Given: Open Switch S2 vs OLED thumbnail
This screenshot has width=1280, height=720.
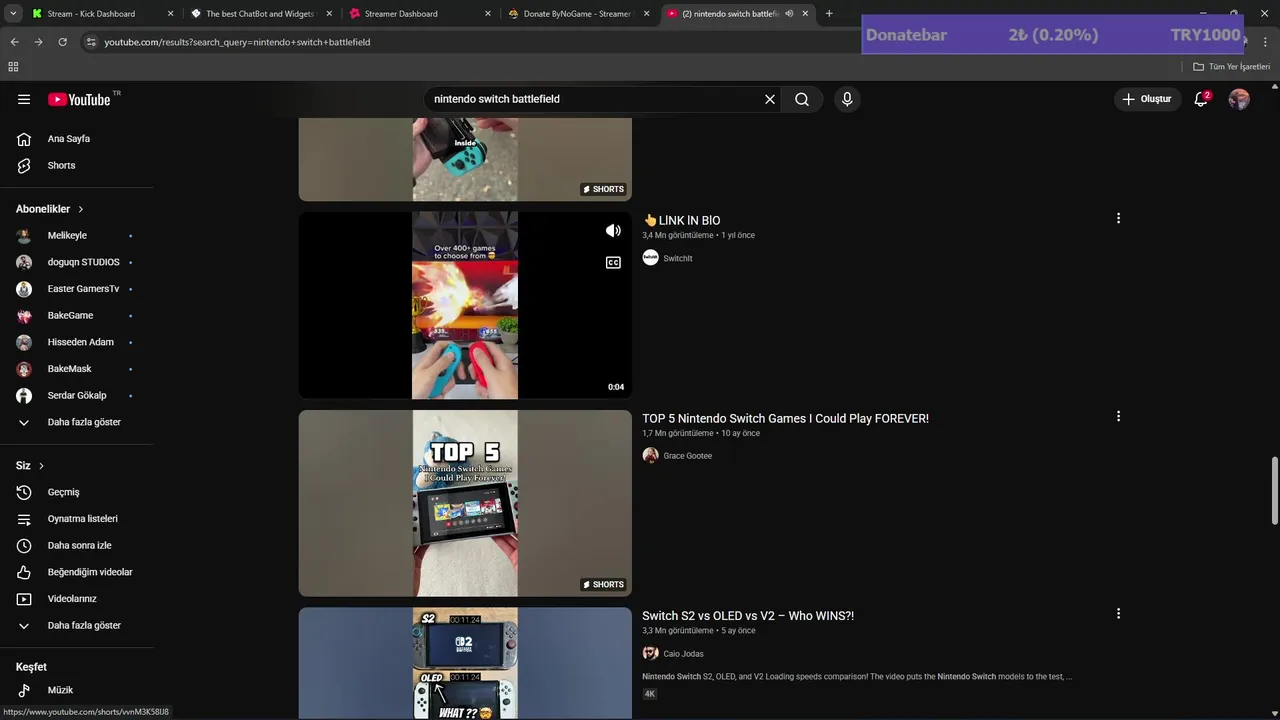Looking at the screenshot, I should (465, 663).
